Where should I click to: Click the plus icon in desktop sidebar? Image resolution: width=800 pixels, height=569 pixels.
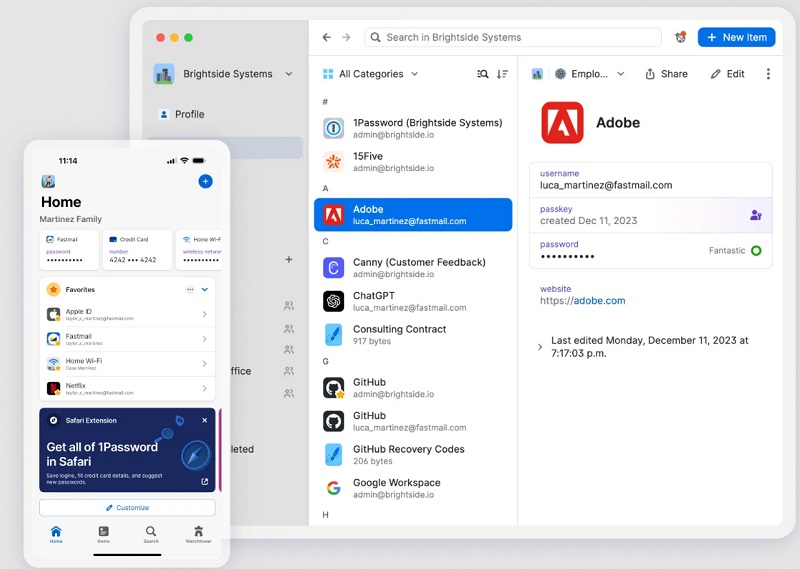coord(289,259)
